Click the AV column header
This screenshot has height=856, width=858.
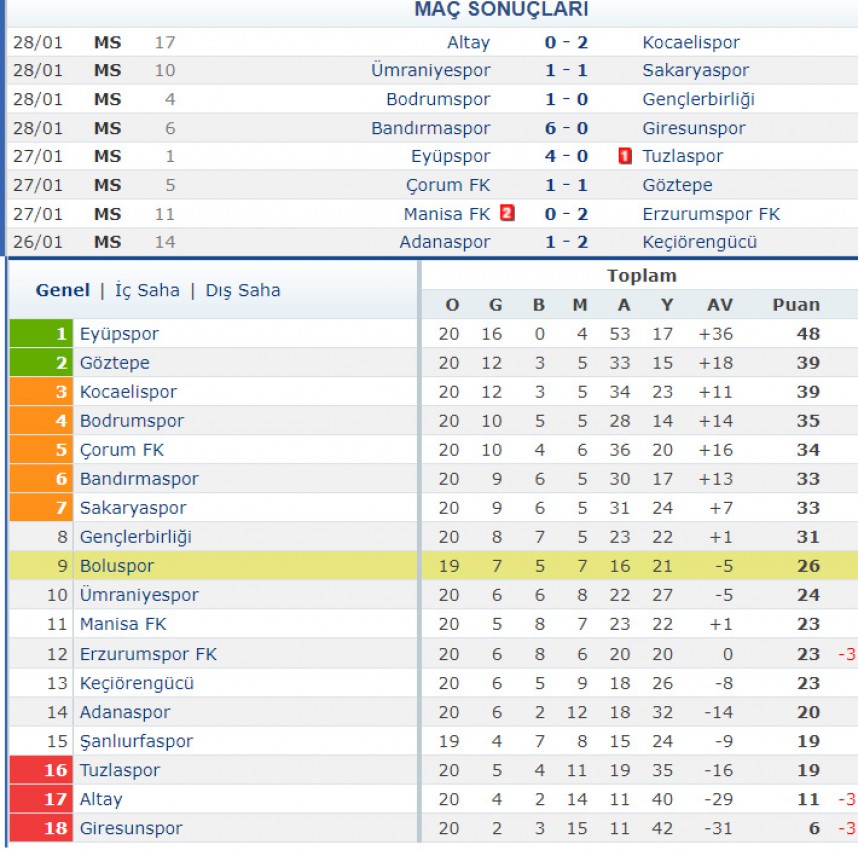pyautogui.click(x=720, y=305)
